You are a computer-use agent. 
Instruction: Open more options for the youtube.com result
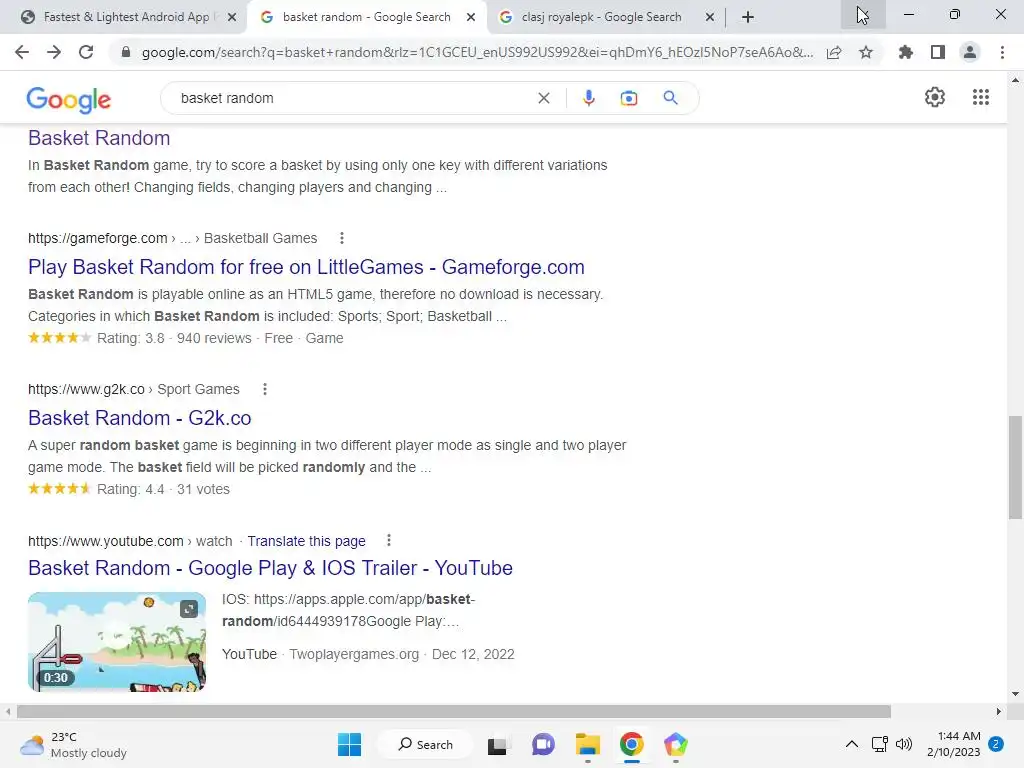[389, 541]
